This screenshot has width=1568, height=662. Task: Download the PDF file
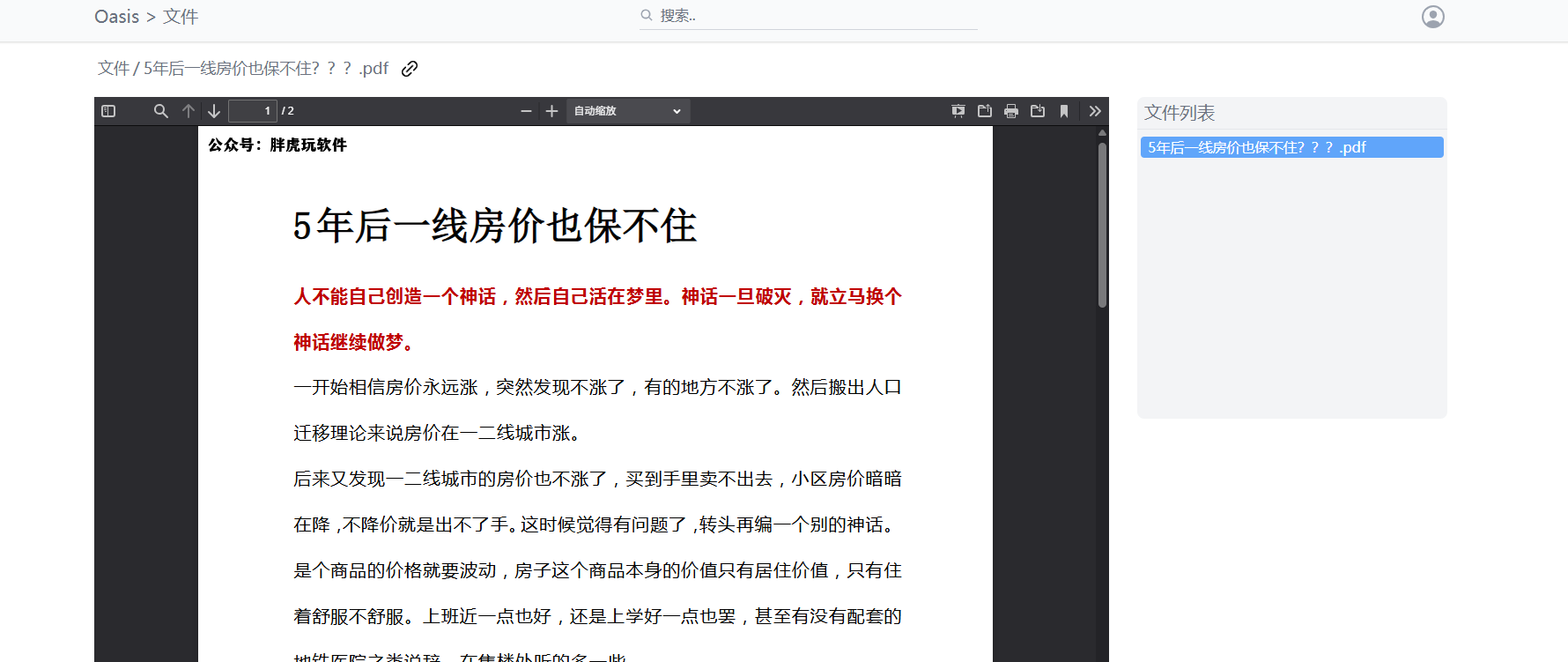click(1038, 111)
